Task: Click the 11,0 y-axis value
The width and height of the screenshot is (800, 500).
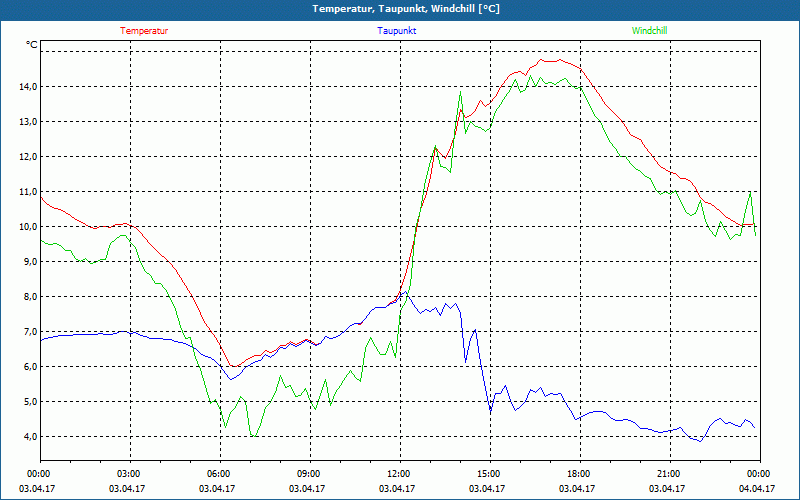Action: point(29,191)
